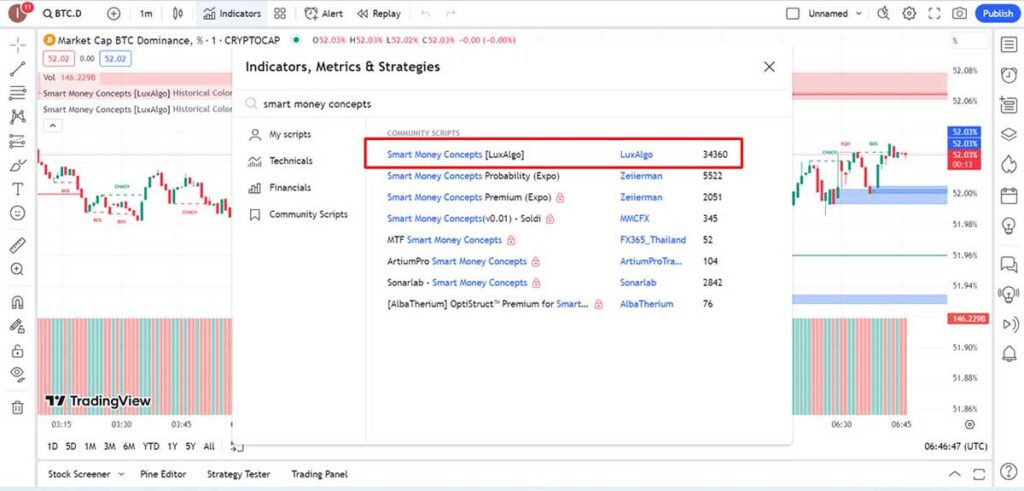
Task: Open indicator templates grid icon
Action: pos(280,13)
